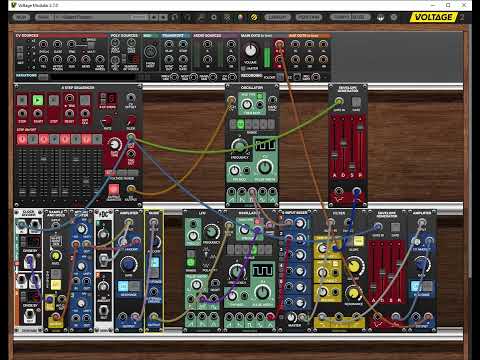Select the first range button on upper oscillator
The width and height of the screenshot is (480, 360).
tap(233, 124)
